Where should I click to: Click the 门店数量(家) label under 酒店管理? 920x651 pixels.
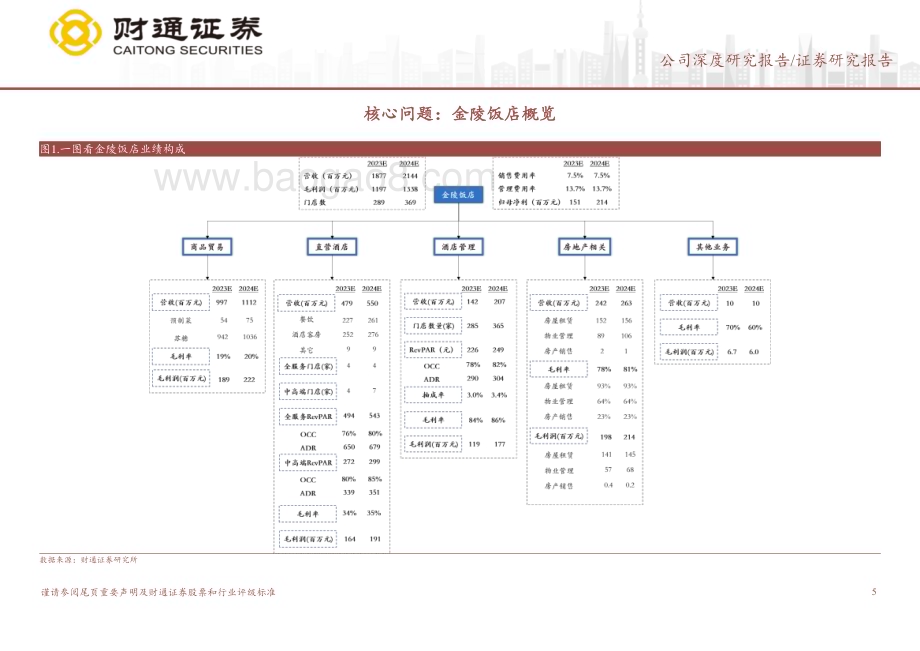point(433,326)
